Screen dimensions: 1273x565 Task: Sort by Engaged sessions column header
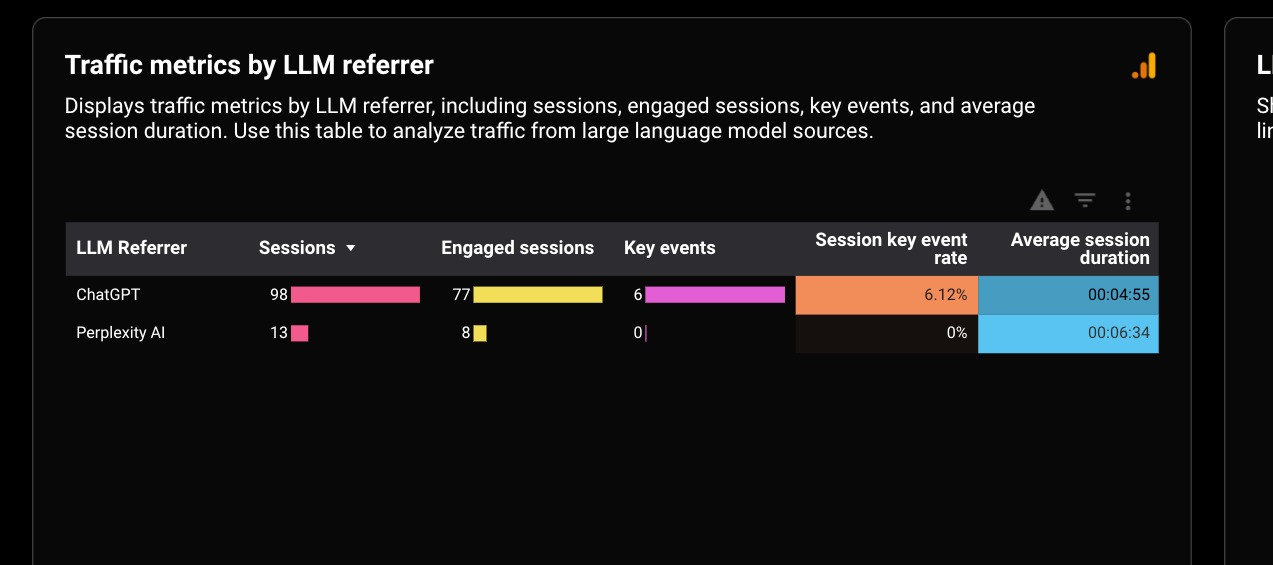click(517, 248)
